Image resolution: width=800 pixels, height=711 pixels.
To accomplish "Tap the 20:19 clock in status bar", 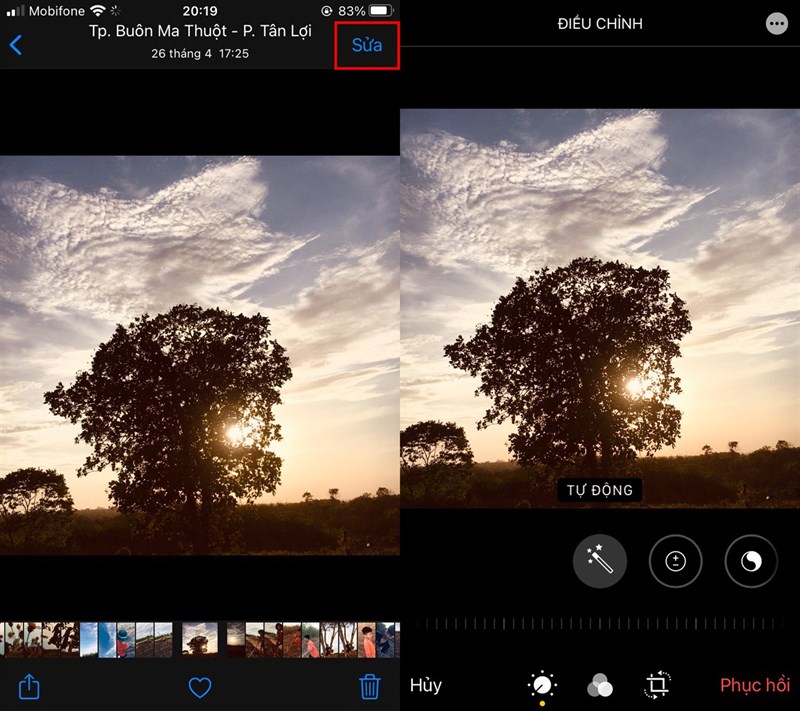I will 200,11.
